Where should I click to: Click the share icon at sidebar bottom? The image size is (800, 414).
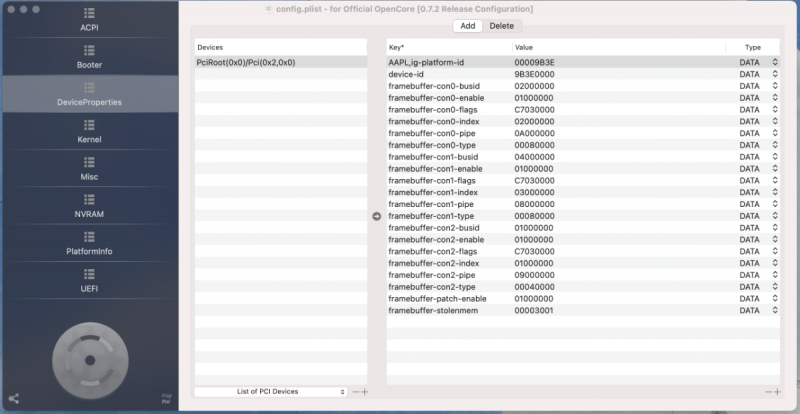click(x=14, y=399)
